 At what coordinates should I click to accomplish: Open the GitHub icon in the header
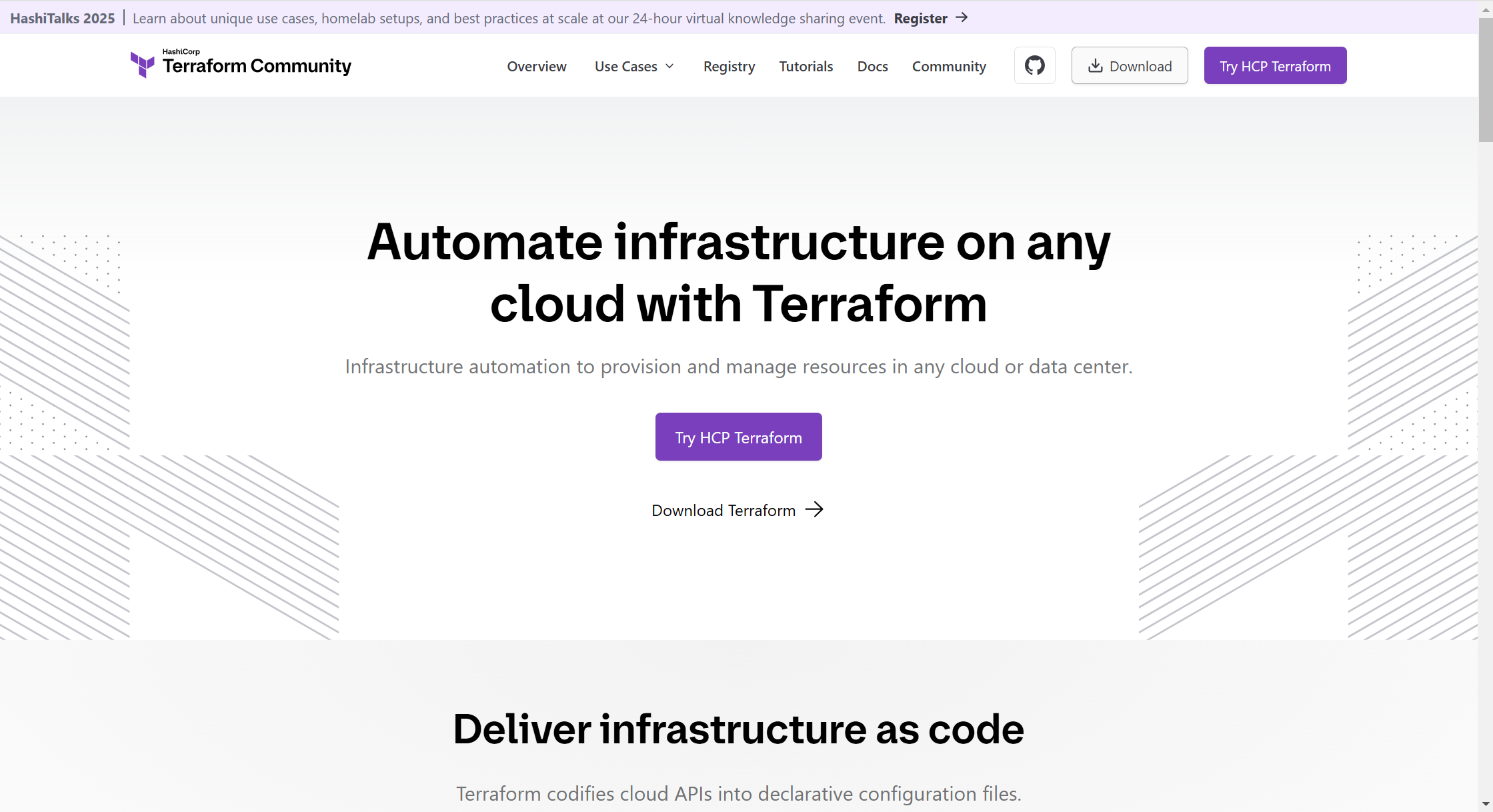pyautogui.click(x=1034, y=65)
